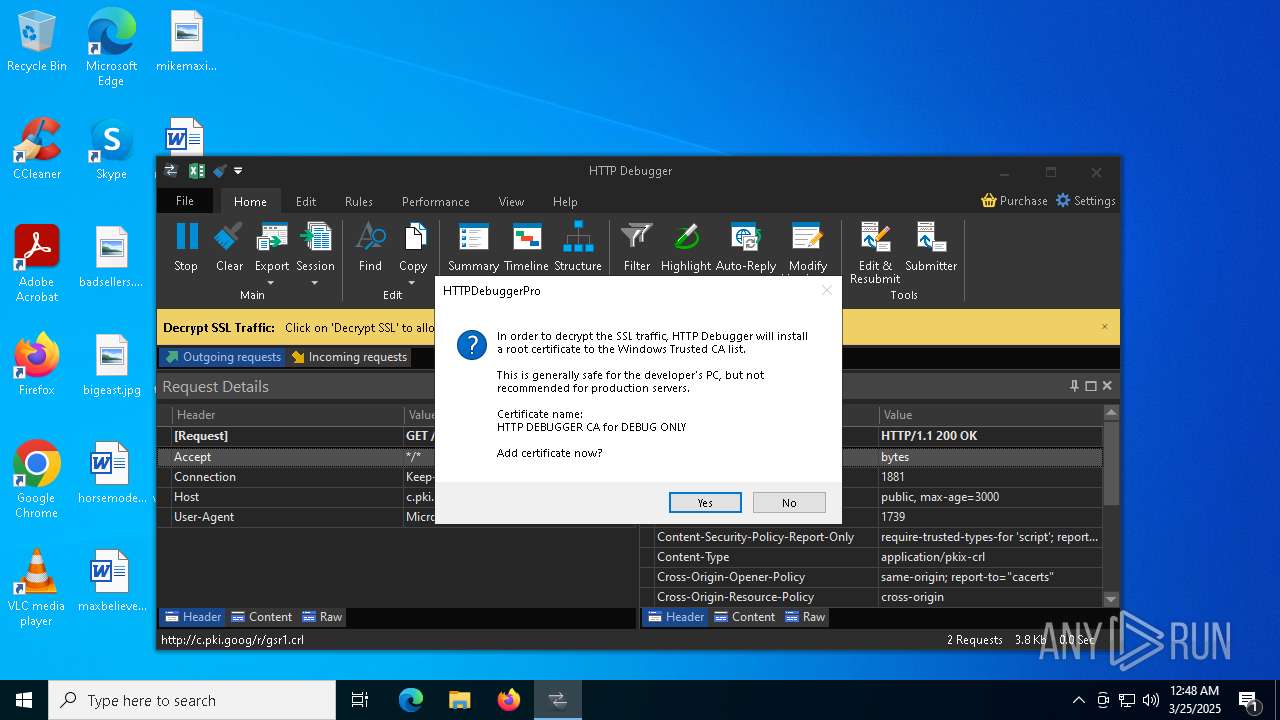This screenshot has width=1280, height=720.
Task: Close the Request Details panel
Action: (1107, 386)
